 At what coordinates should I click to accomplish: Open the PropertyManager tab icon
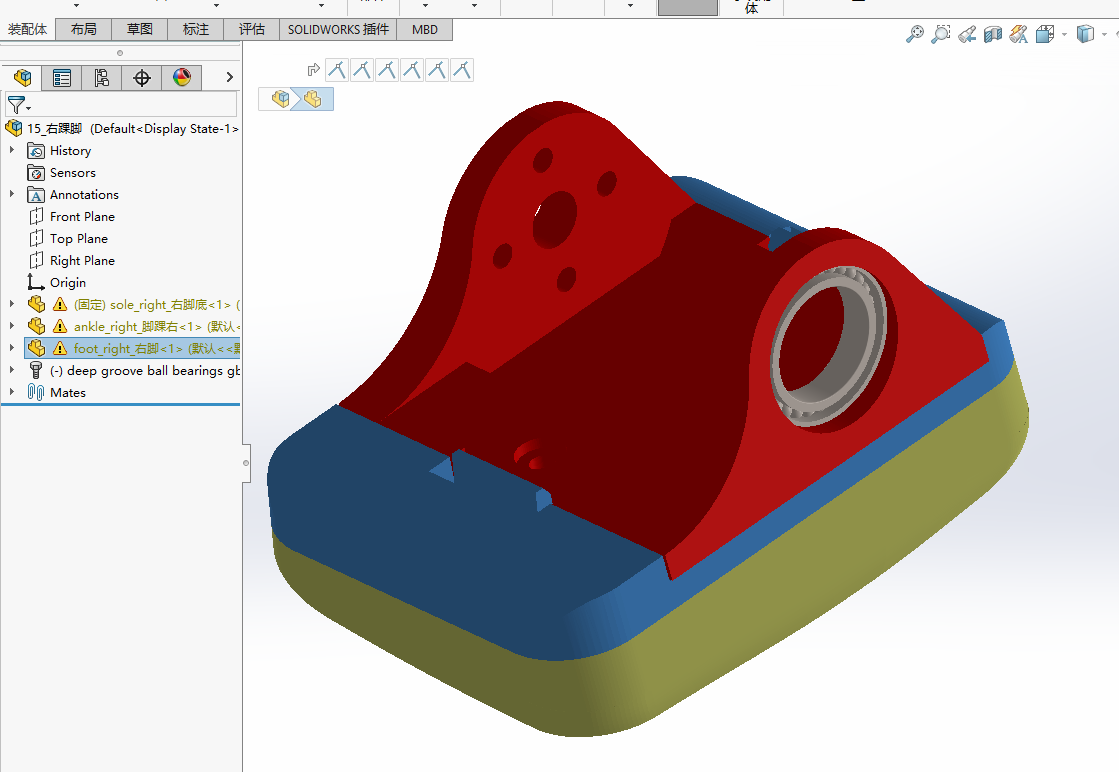(62, 78)
